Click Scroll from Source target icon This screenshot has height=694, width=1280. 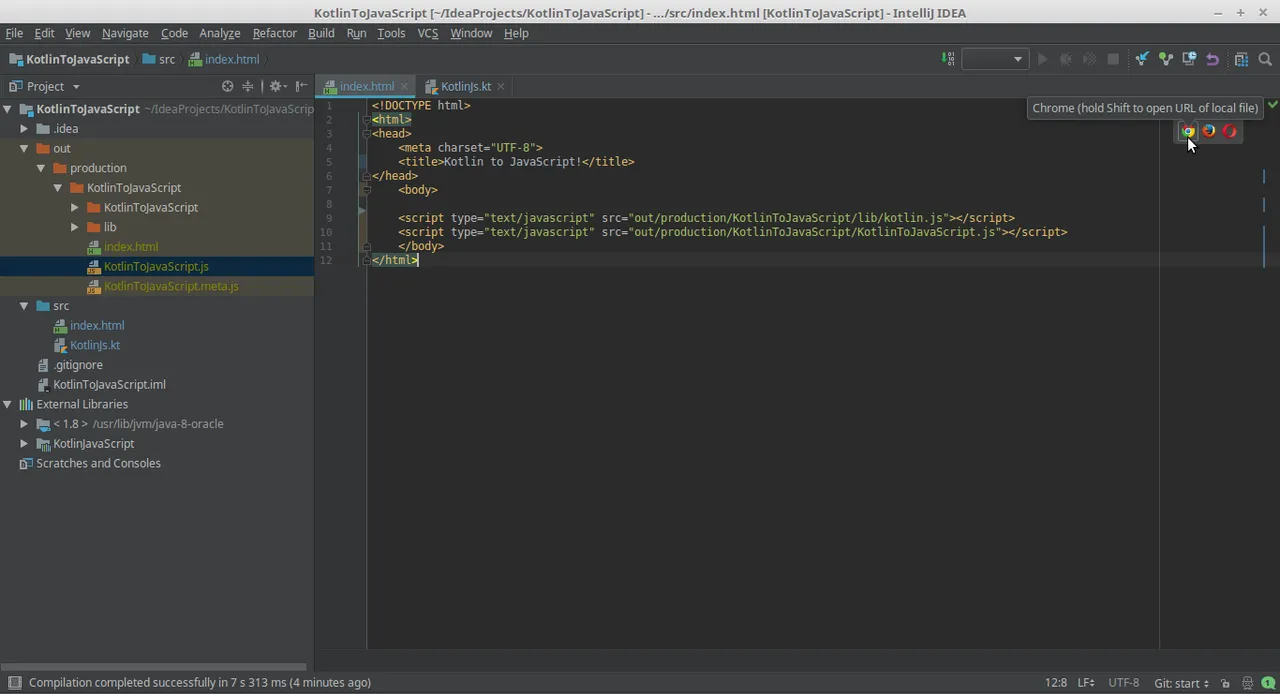coord(227,86)
